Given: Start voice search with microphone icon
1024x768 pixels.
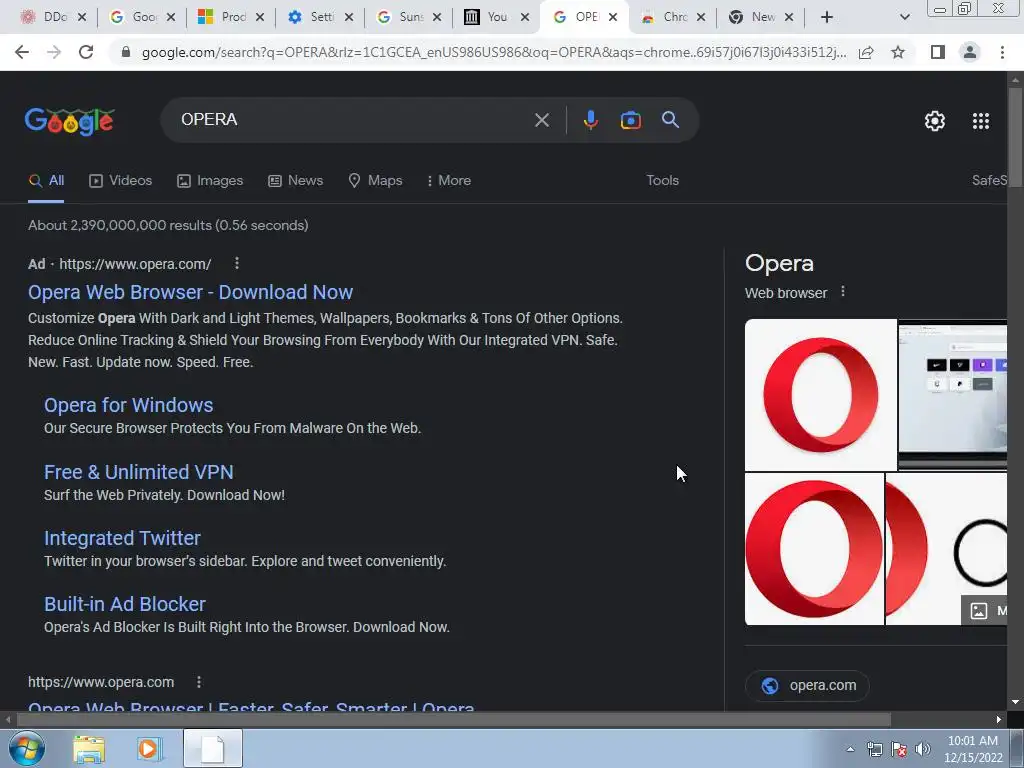Looking at the screenshot, I should click(590, 120).
